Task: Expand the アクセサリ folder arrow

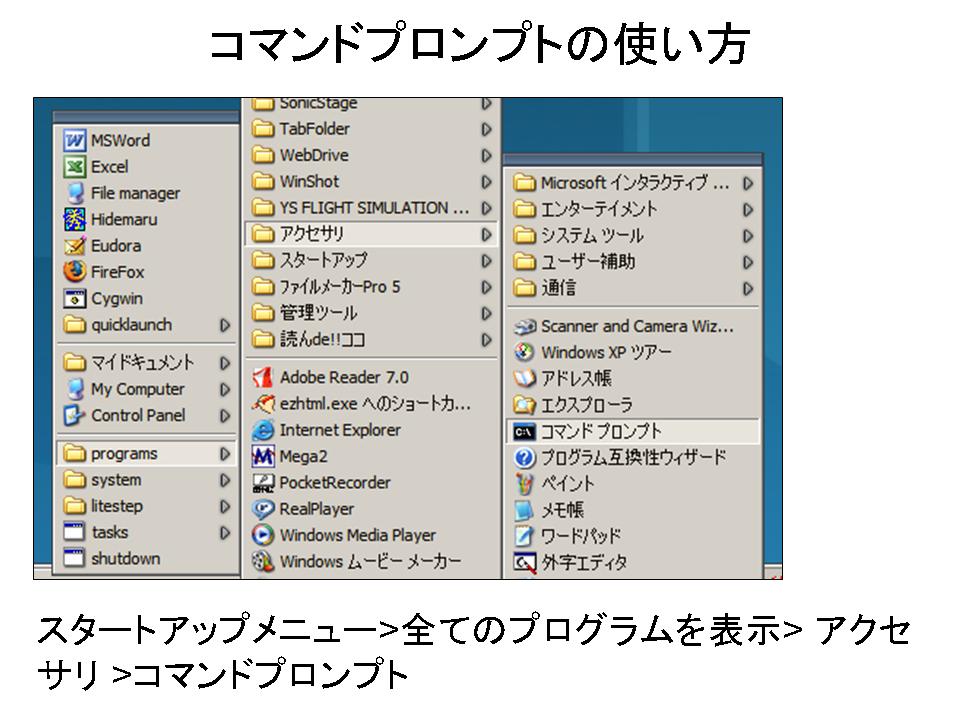Action: pyautogui.click(x=486, y=234)
